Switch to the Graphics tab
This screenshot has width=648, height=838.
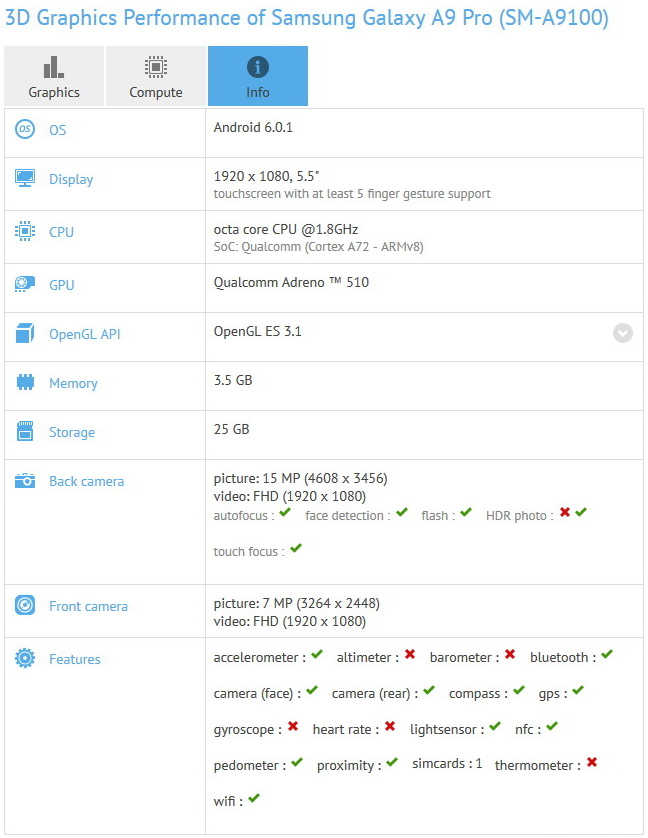click(x=54, y=76)
